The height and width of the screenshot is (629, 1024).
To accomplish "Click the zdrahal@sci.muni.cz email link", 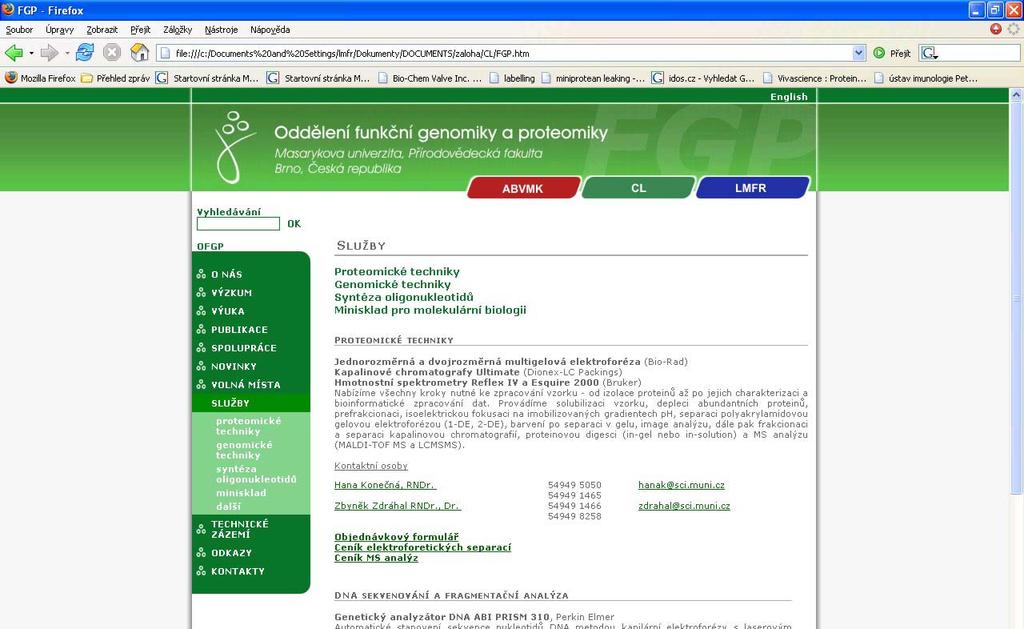I will (684, 506).
